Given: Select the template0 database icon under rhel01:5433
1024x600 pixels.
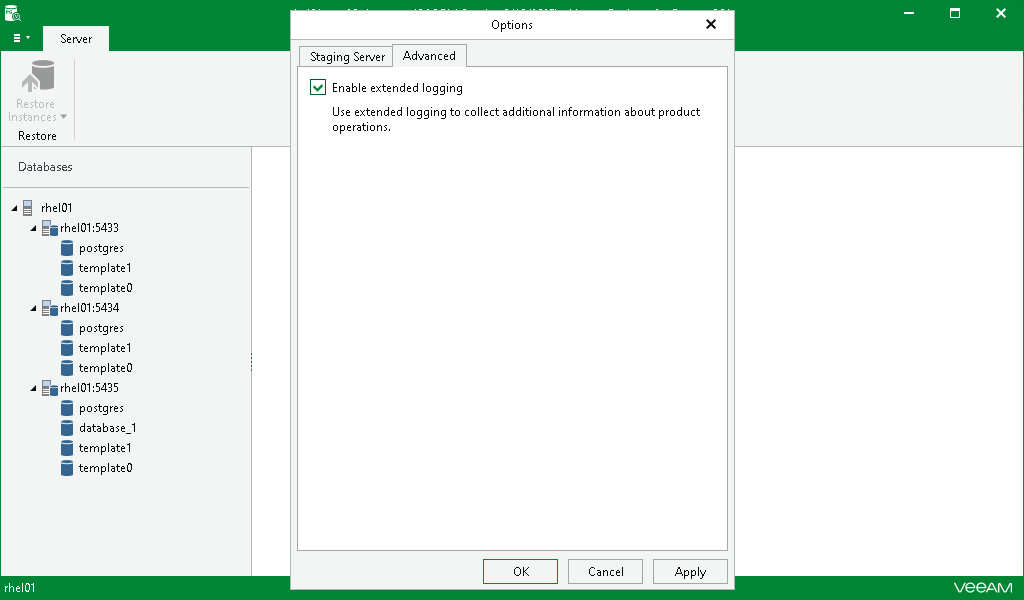Looking at the screenshot, I should (68, 287).
